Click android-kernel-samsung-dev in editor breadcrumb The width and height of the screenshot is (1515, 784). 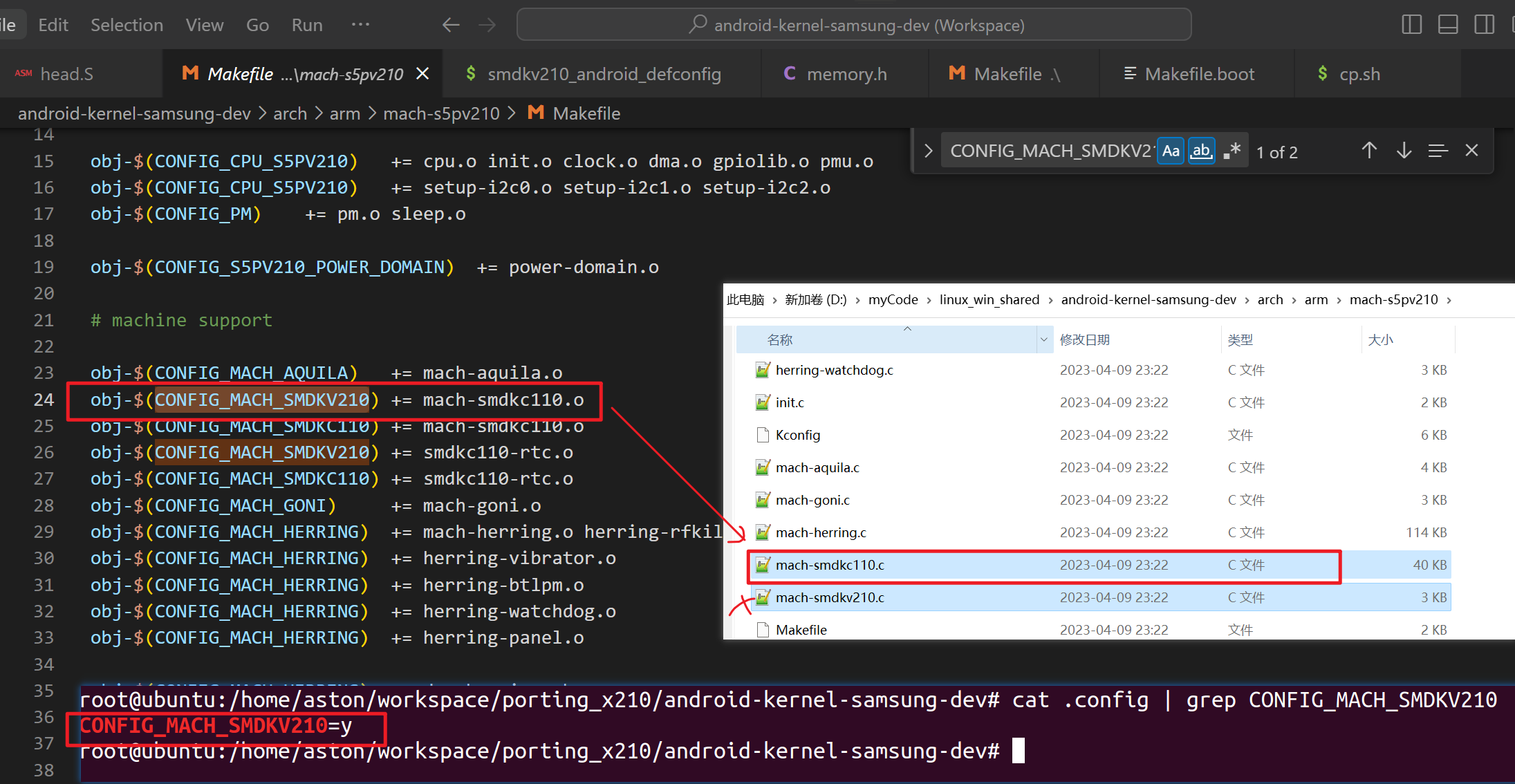[x=134, y=113]
